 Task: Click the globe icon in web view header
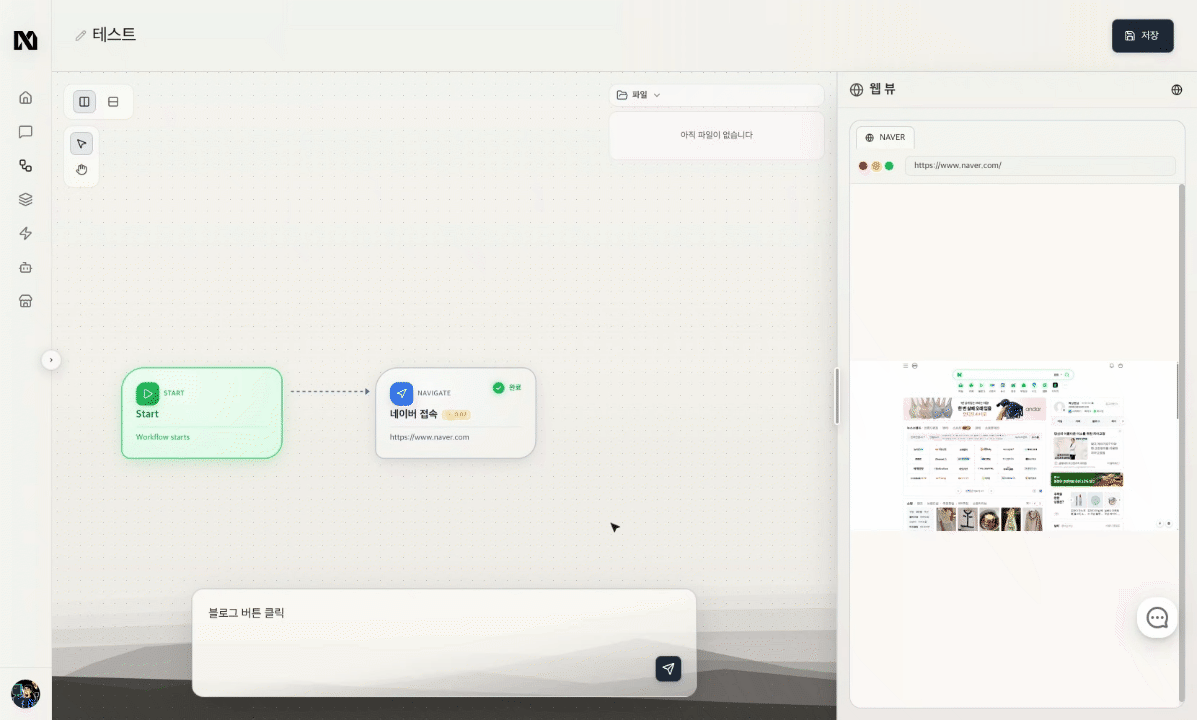coord(1176,90)
